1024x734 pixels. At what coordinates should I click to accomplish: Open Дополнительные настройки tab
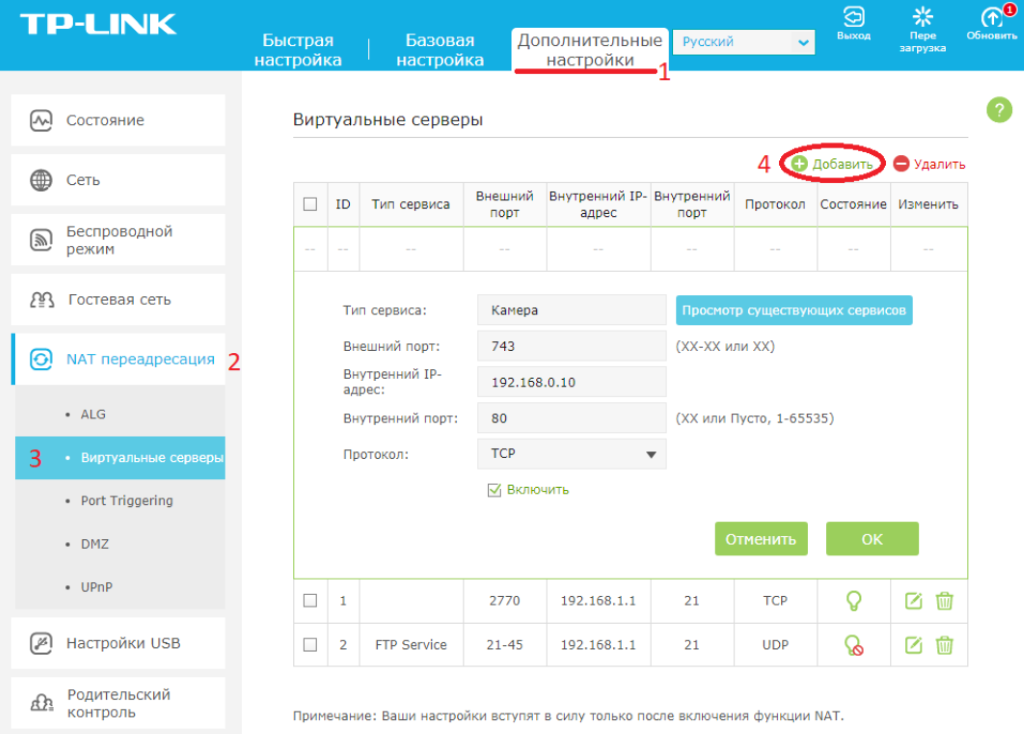coord(590,50)
